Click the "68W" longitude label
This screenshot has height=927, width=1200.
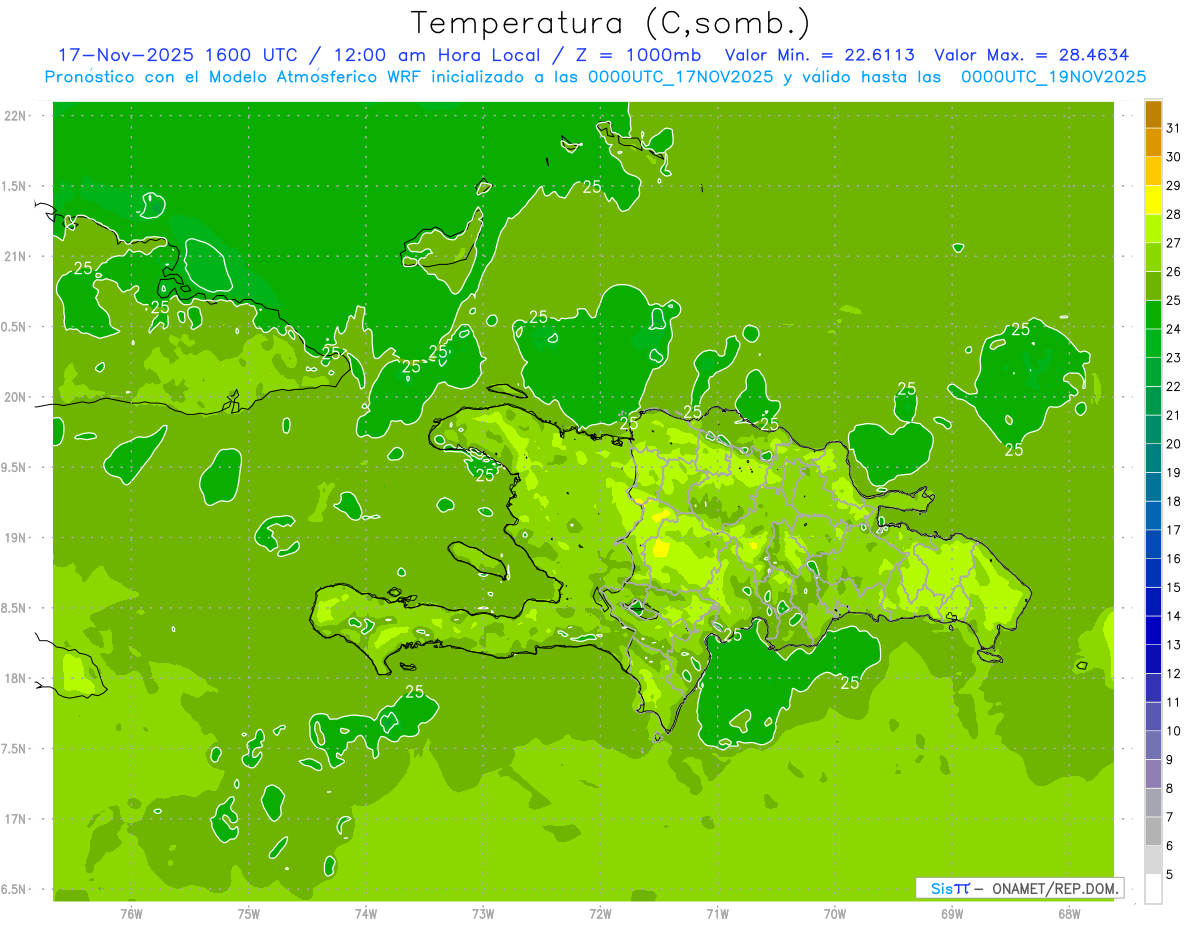pyautogui.click(x=1069, y=914)
